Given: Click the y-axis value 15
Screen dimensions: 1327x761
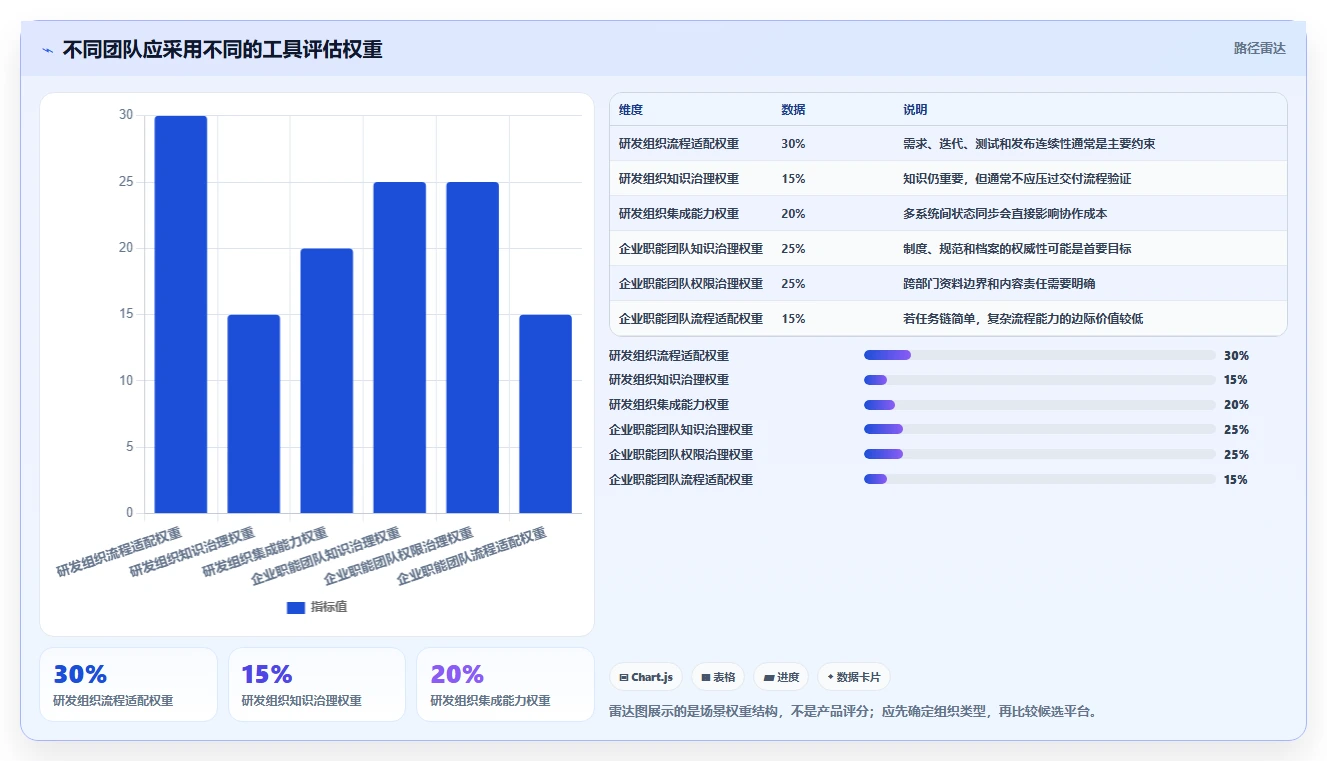Looking at the screenshot, I should tap(126, 314).
